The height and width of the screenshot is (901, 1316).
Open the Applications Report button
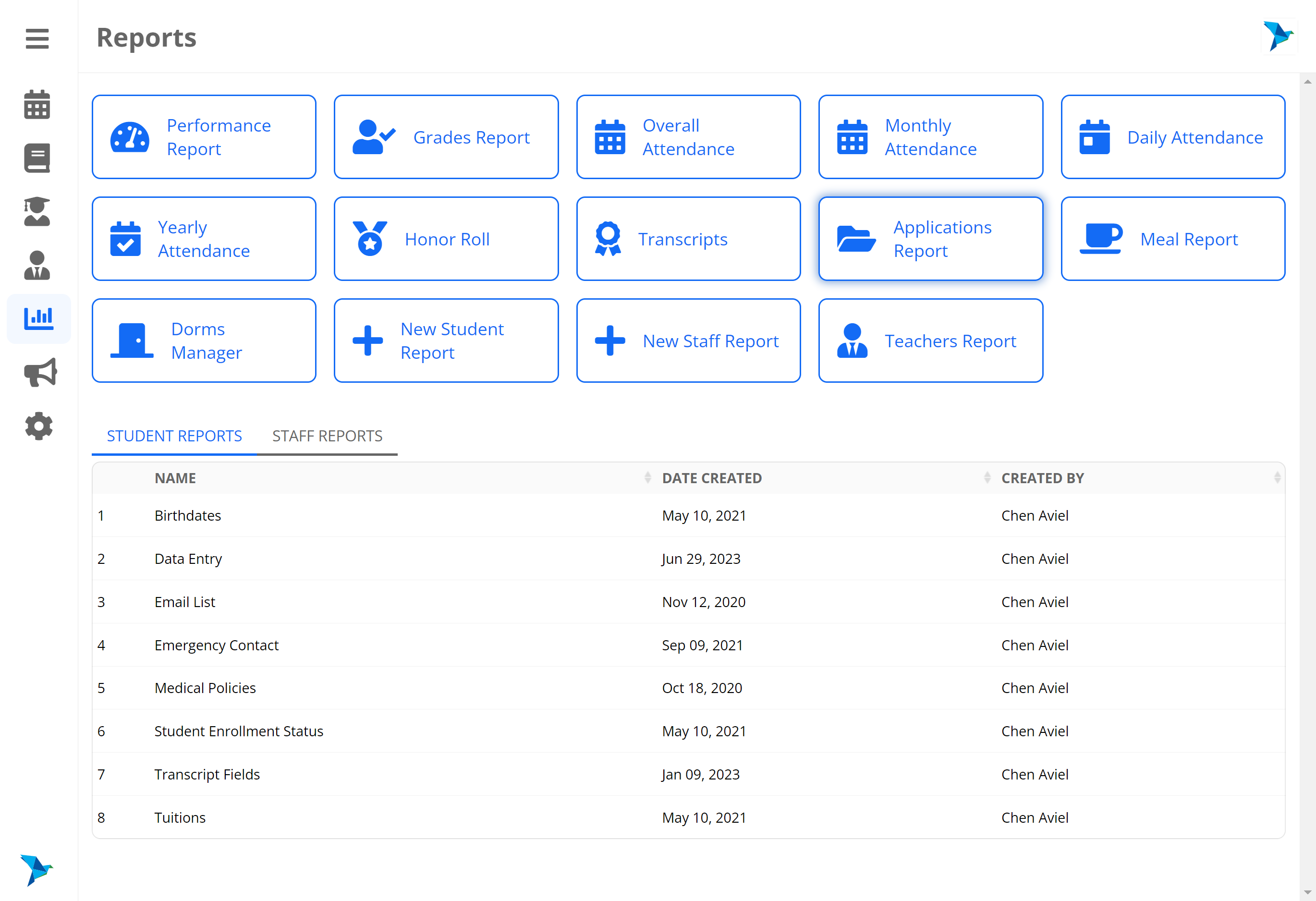pyautogui.click(x=930, y=238)
